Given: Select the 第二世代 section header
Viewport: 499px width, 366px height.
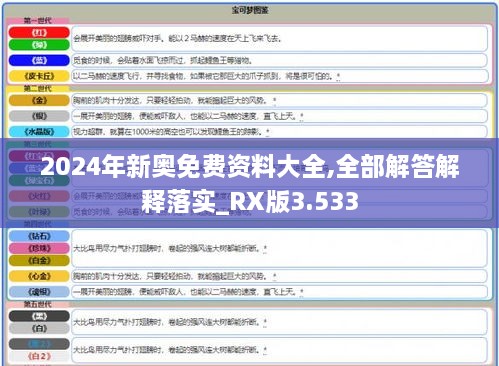Looking at the screenshot, I should tap(38, 88).
